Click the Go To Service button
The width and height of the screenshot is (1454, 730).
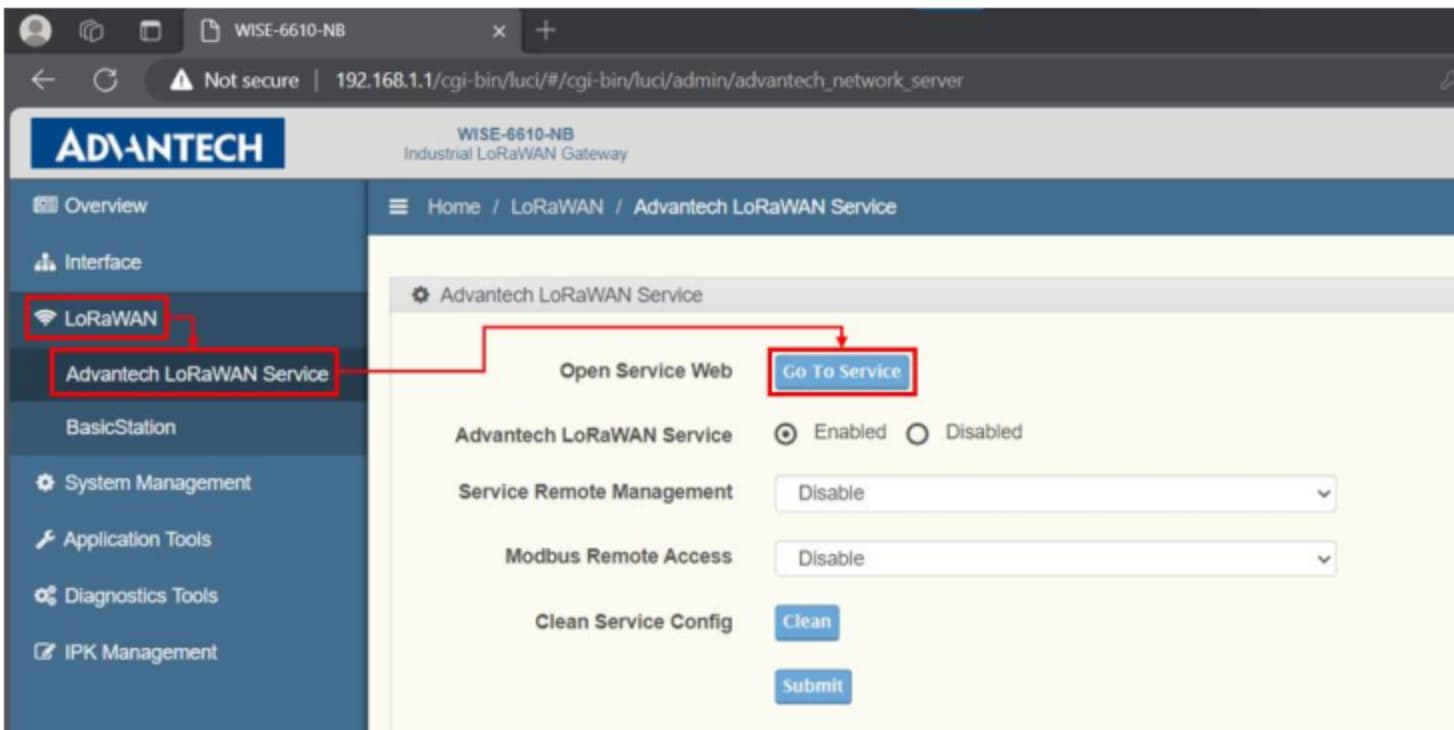[842, 372]
